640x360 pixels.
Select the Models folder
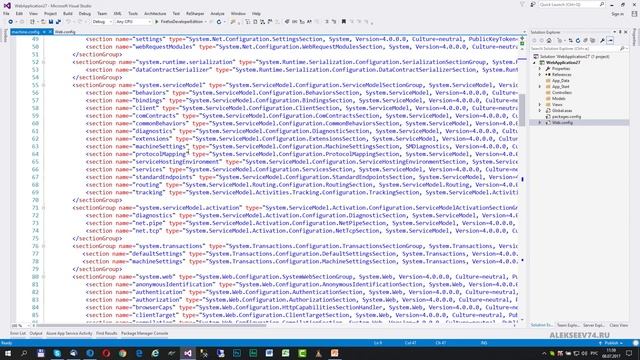tap(558, 98)
